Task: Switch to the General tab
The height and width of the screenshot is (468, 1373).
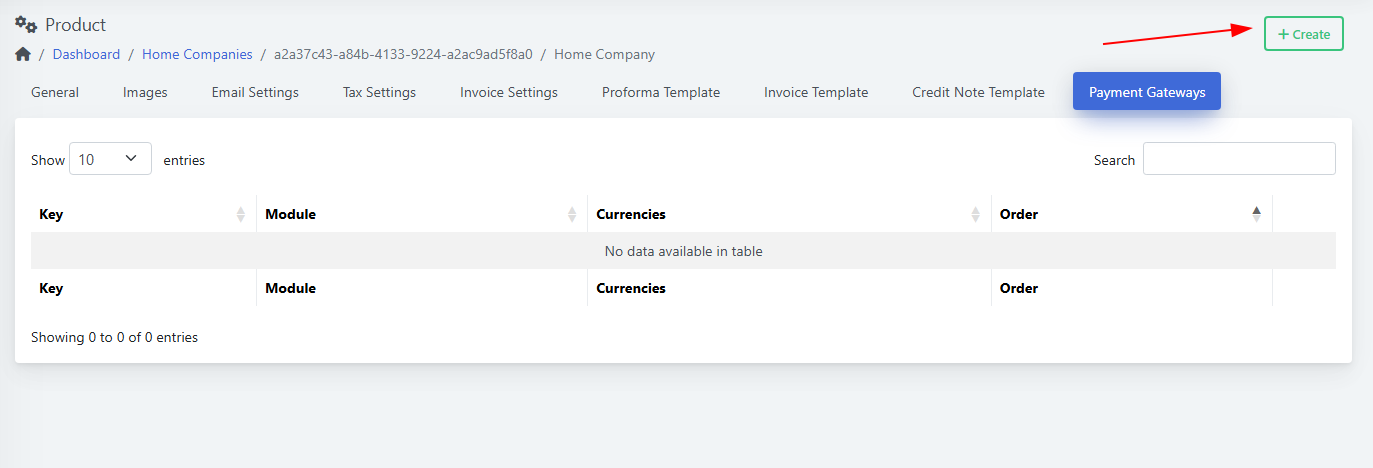Action: (55, 92)
